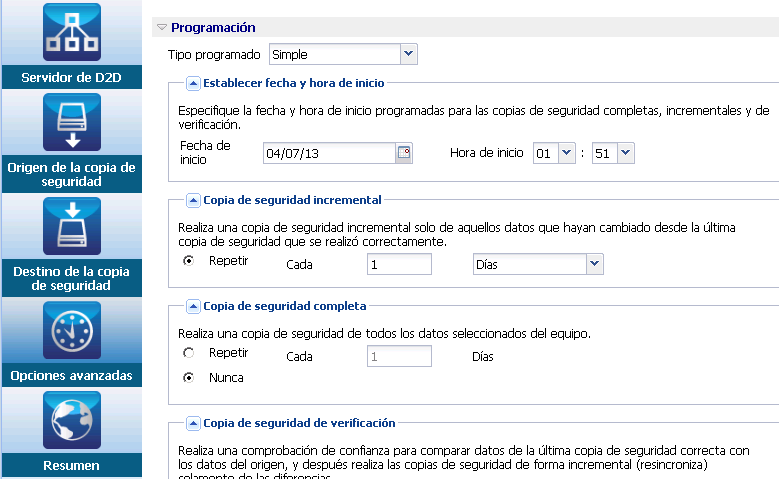Click the Origen de la copia de seguridad icon

coord(72,123)
